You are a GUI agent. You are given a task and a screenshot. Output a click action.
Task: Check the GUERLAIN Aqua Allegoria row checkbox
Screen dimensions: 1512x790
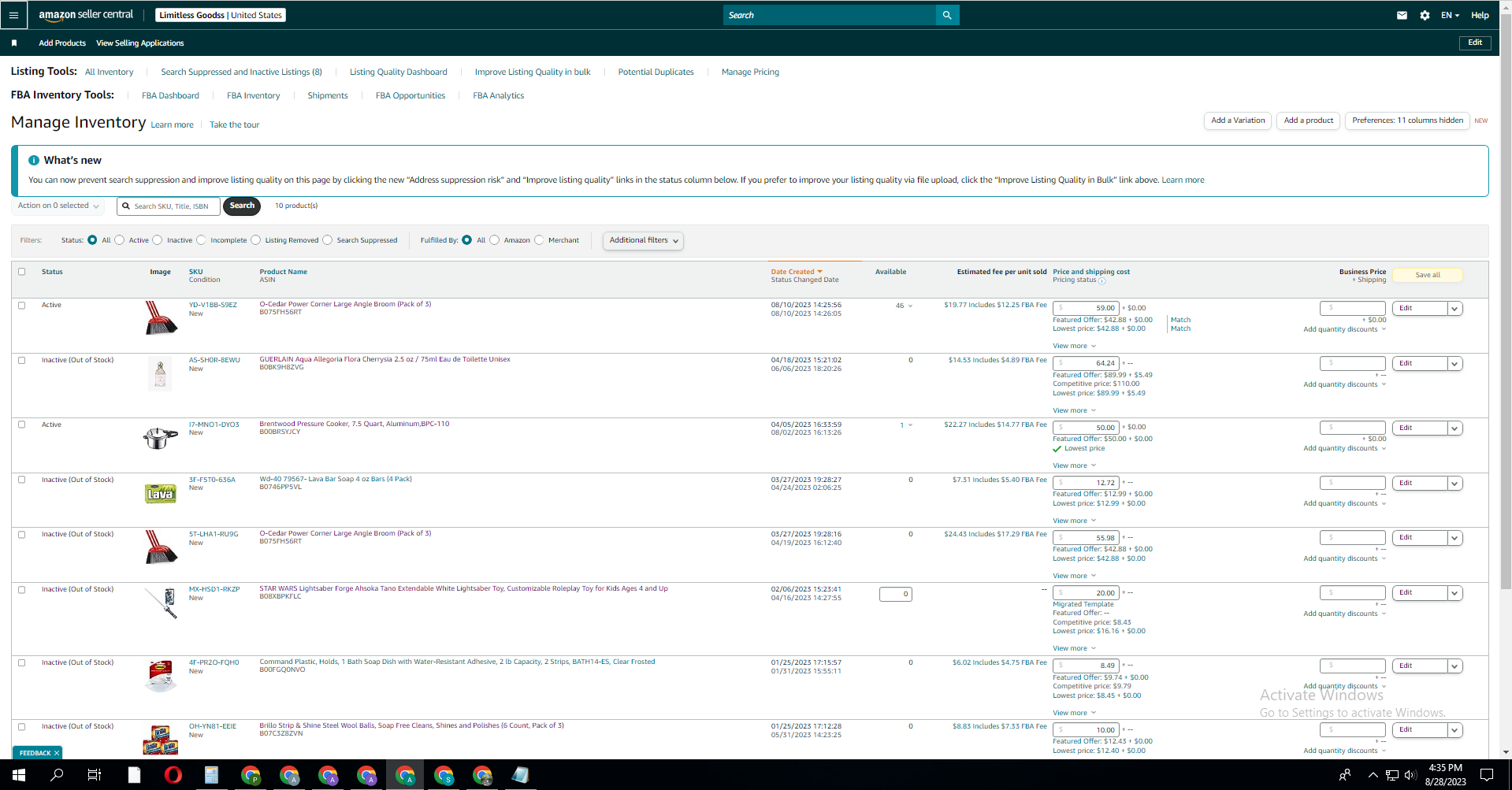click(x=22, y=361)
